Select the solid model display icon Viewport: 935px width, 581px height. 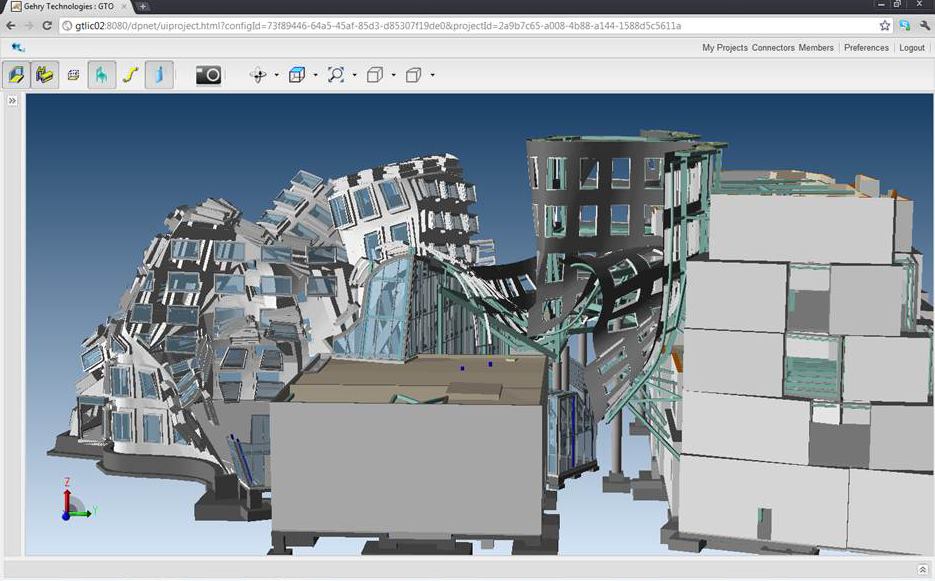tap(14, 74)
